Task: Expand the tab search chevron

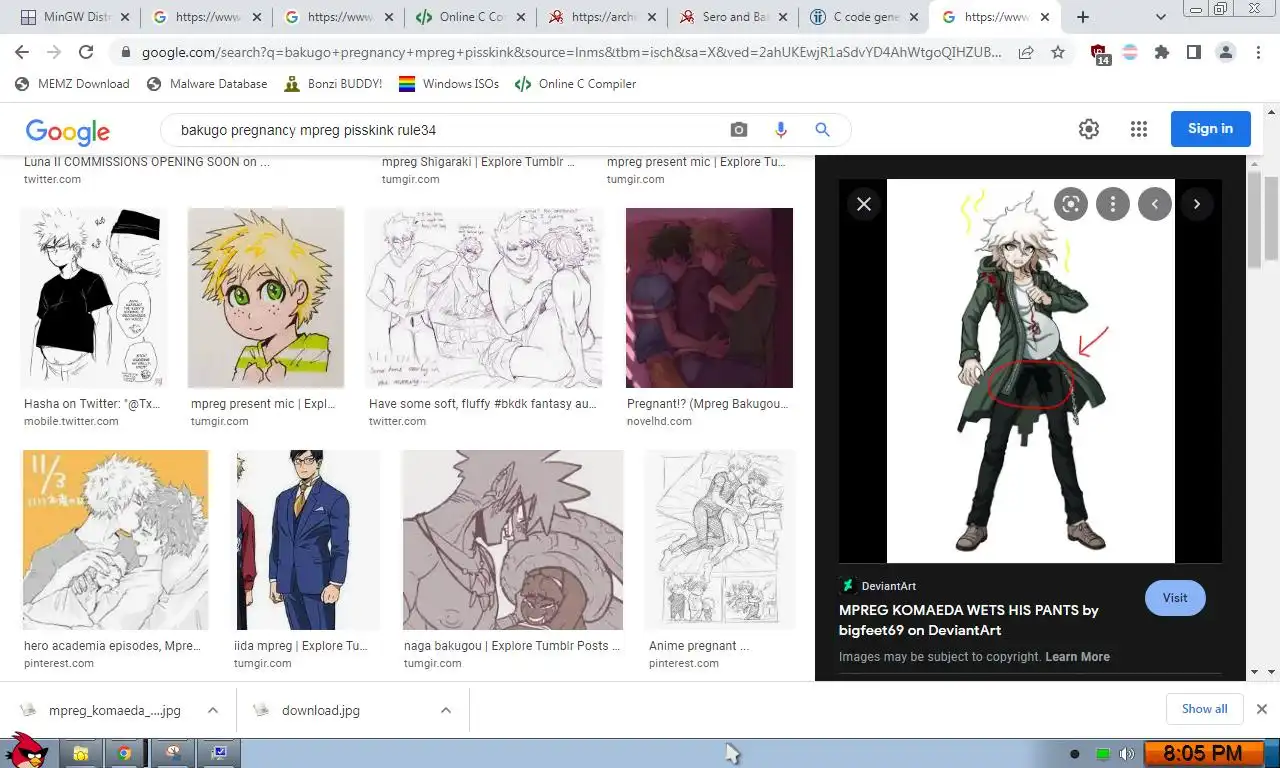Action: point(1161,17)
